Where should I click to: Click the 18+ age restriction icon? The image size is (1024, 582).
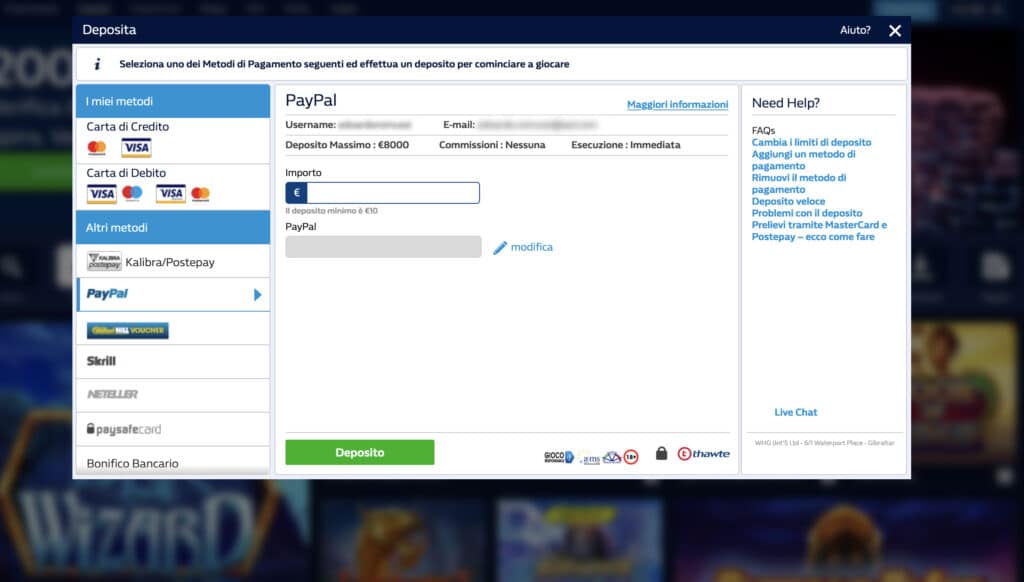[631, 457]
